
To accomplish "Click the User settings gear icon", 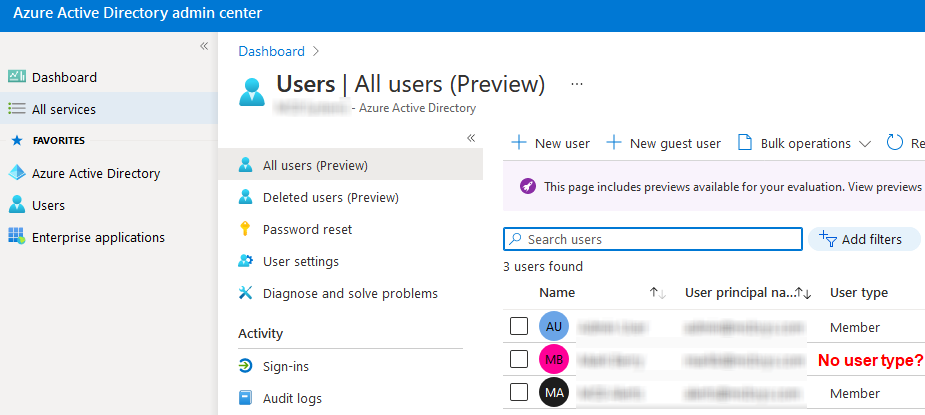I will 245,261.
